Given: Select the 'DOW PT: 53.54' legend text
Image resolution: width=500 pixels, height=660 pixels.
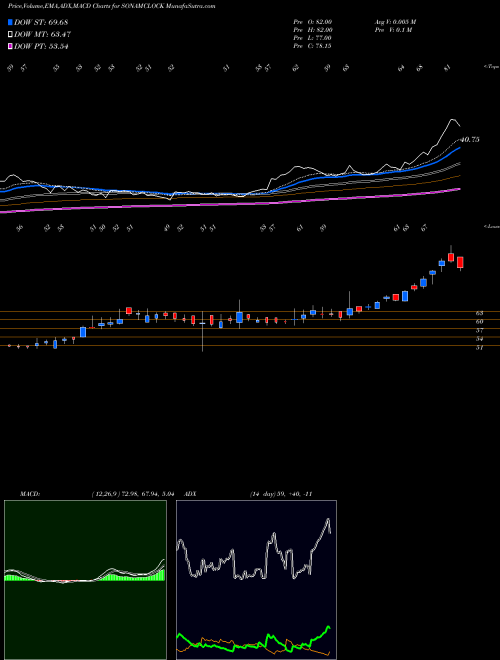Looking at the screenshot, I should [x=41, y=46].
